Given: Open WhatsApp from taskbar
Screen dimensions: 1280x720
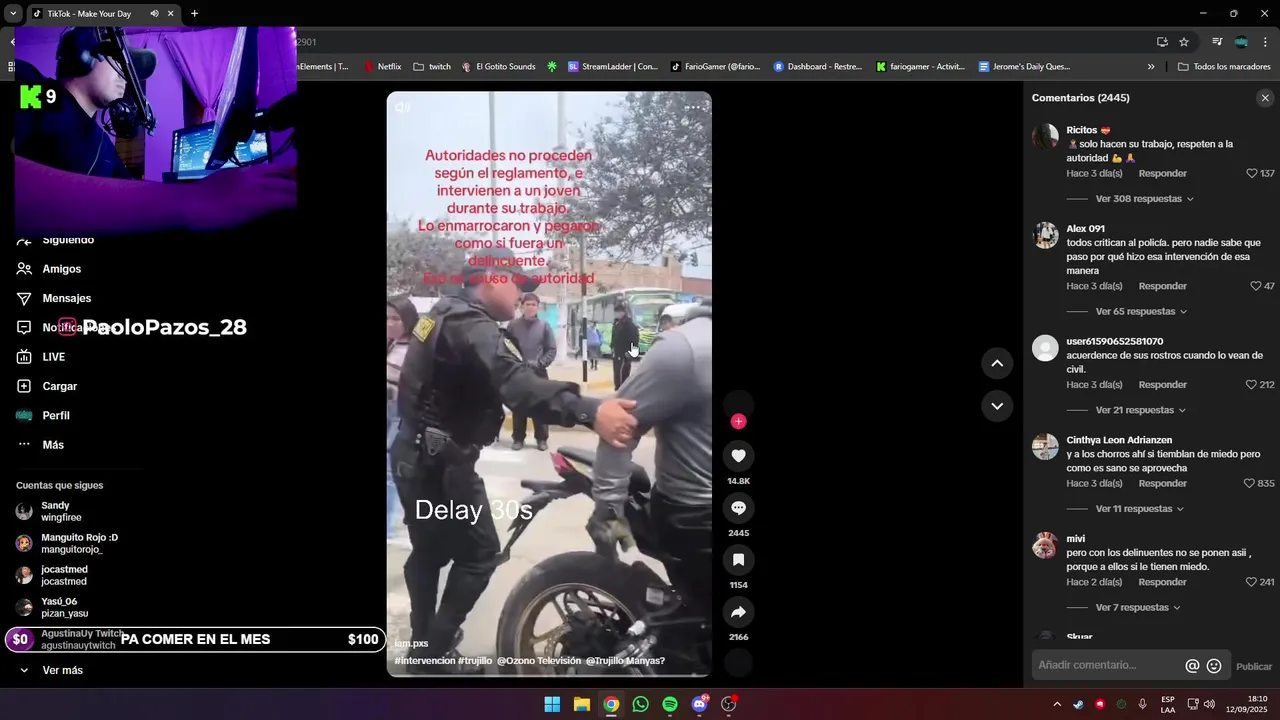Looking at the screenshot, I should pos(640,704).
